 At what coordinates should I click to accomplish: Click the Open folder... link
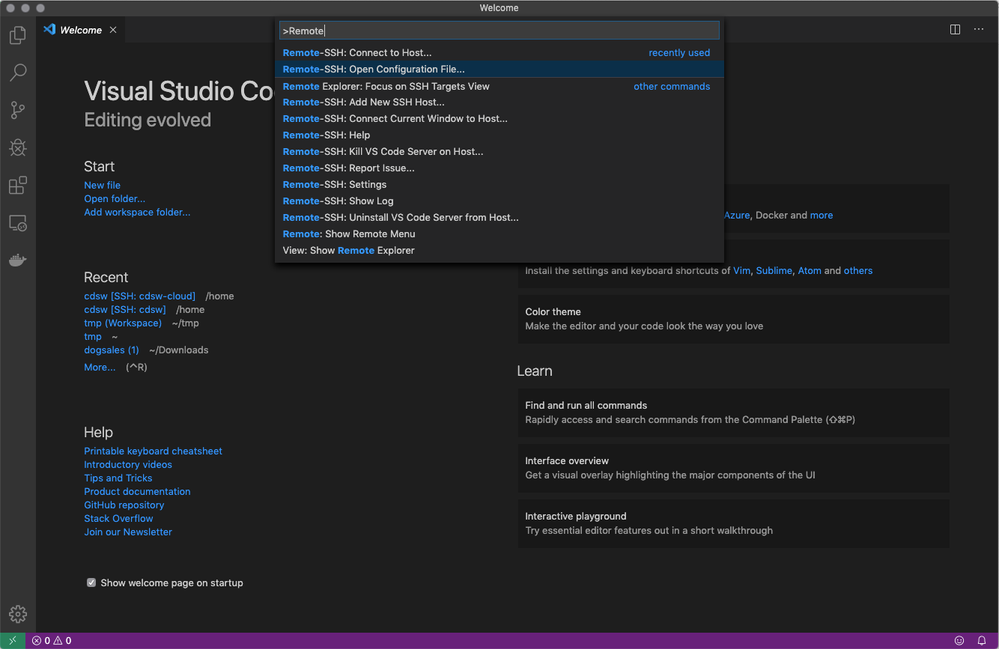[x=115, y=199]
